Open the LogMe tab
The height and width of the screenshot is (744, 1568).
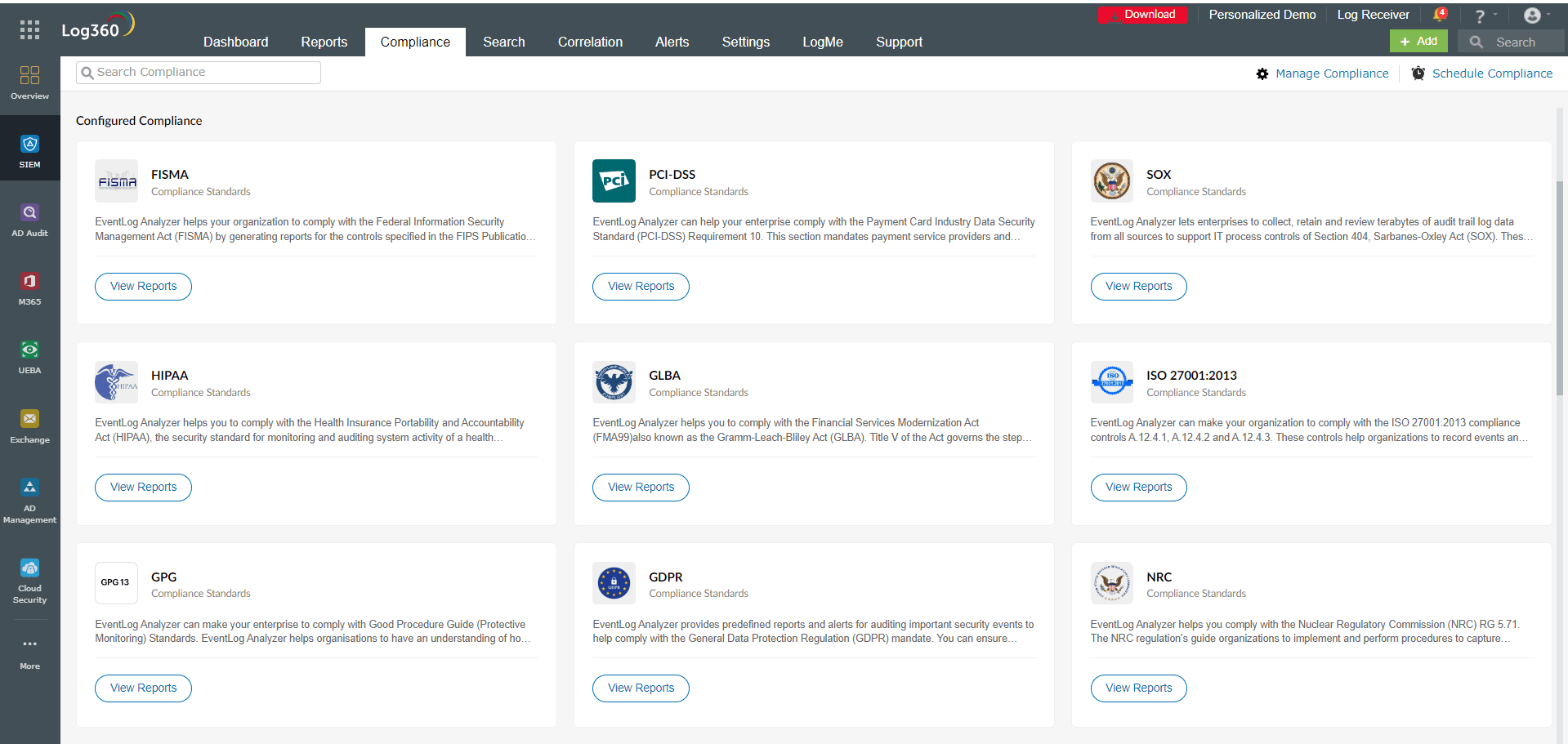pos(822,42)
